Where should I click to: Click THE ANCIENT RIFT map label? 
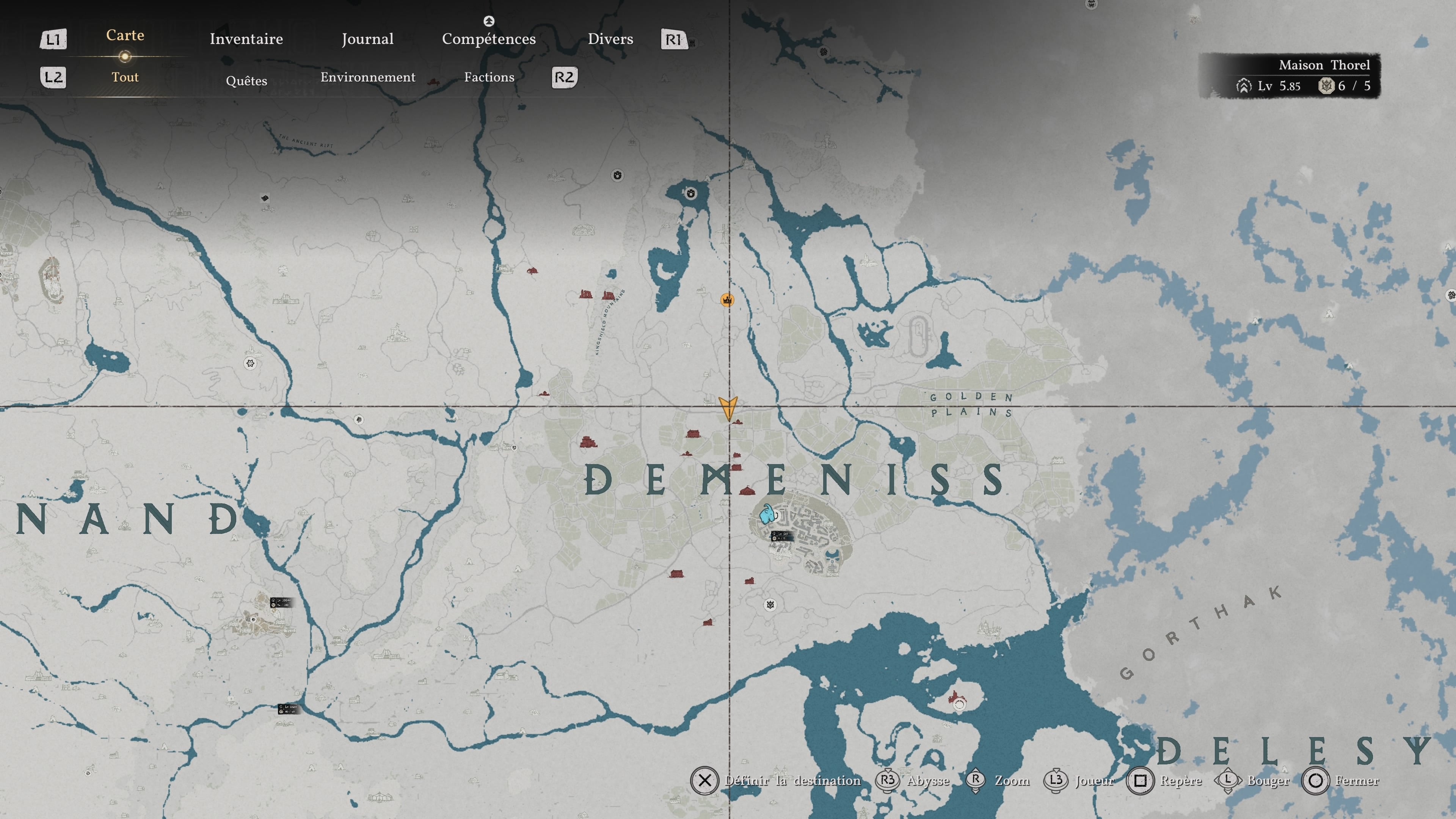pyautogui.click(x=306, y=141)
